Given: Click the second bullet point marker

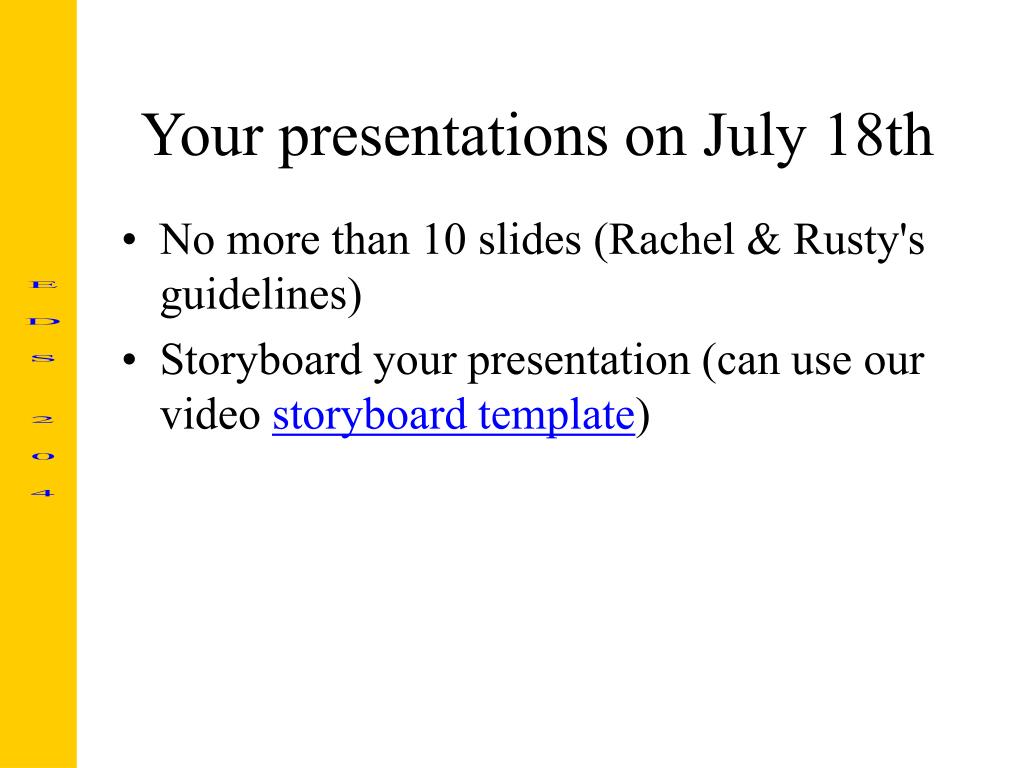Looking at the screenshot, I should 129,360.
